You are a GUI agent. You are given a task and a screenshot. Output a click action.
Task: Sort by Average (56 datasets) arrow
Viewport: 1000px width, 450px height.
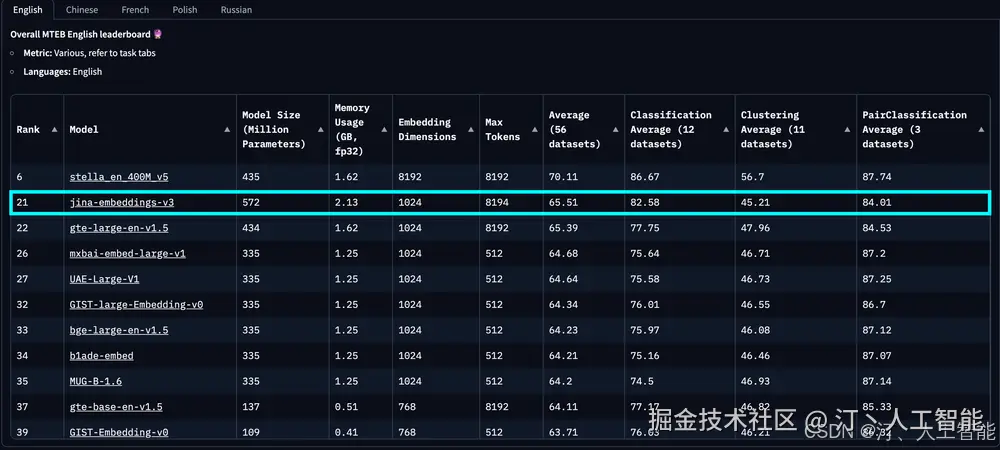(x=615, y=129)
